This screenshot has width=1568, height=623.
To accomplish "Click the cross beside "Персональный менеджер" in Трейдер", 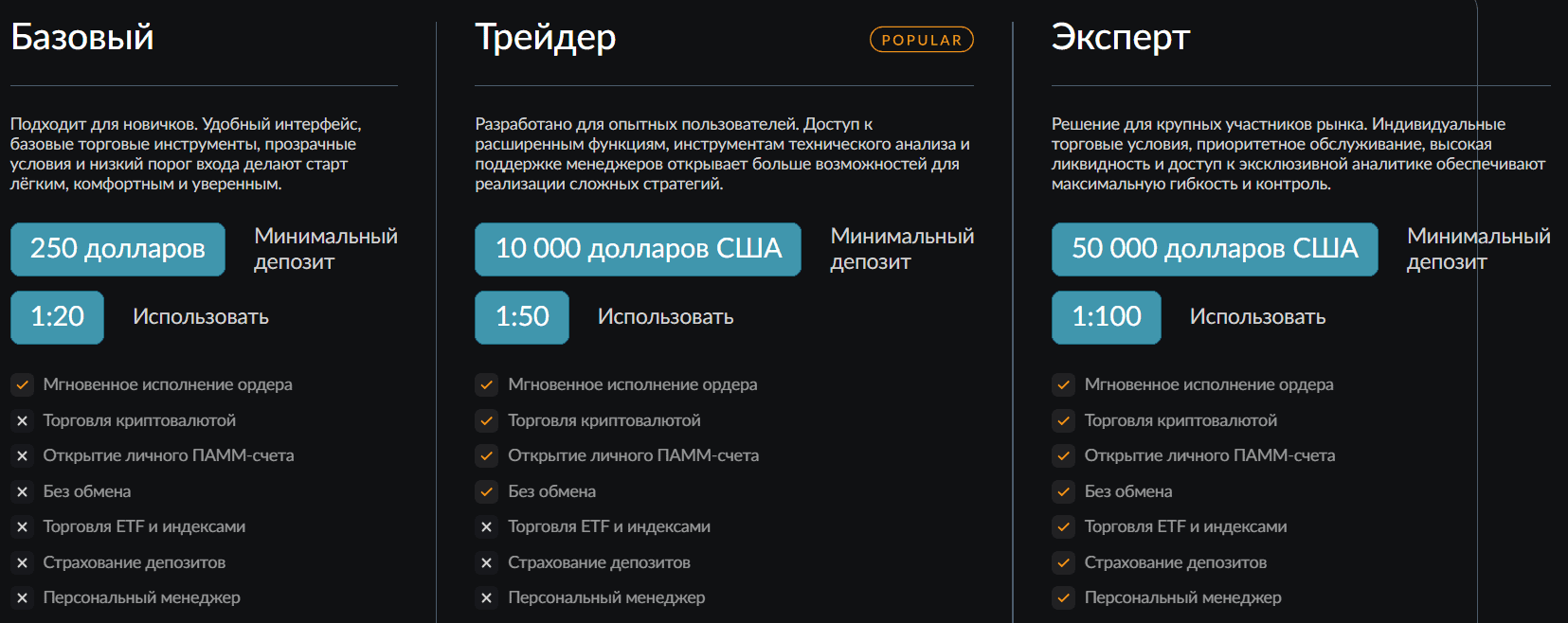I will (486, 597).
